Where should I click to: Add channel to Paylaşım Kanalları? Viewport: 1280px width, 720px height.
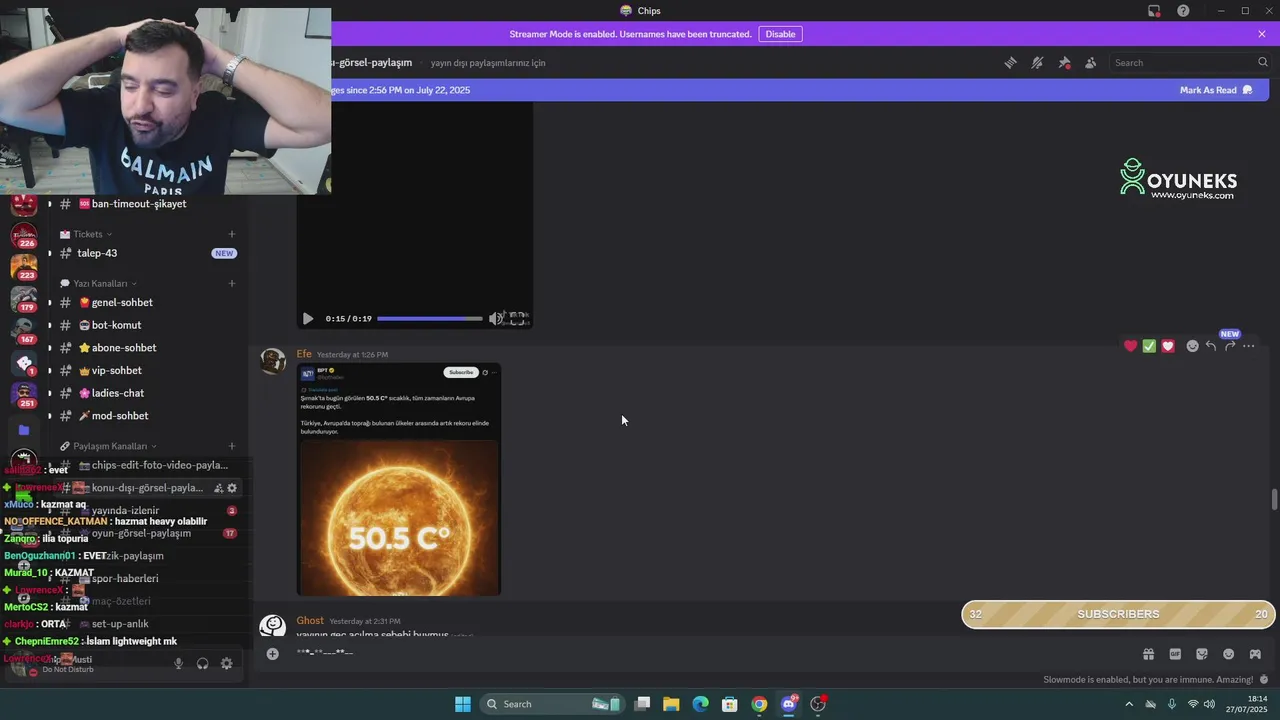click(232, 446)
